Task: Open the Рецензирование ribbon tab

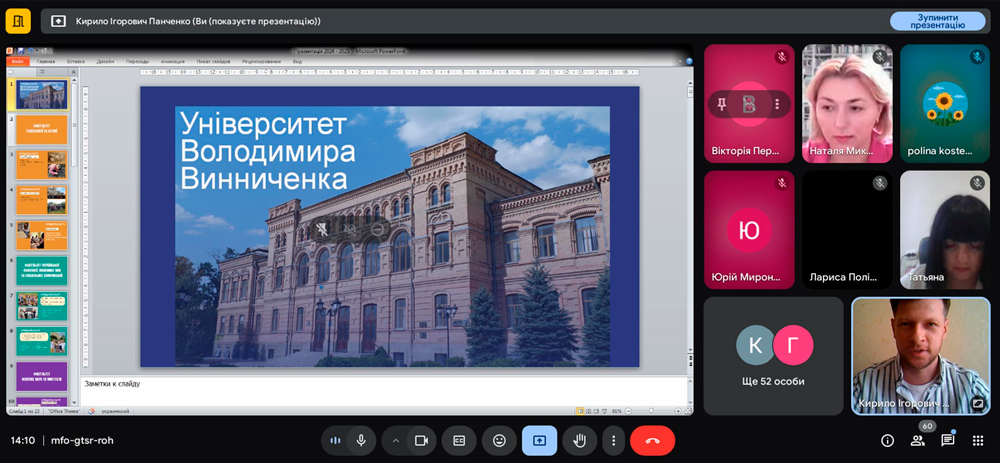Action: point(261,61)
